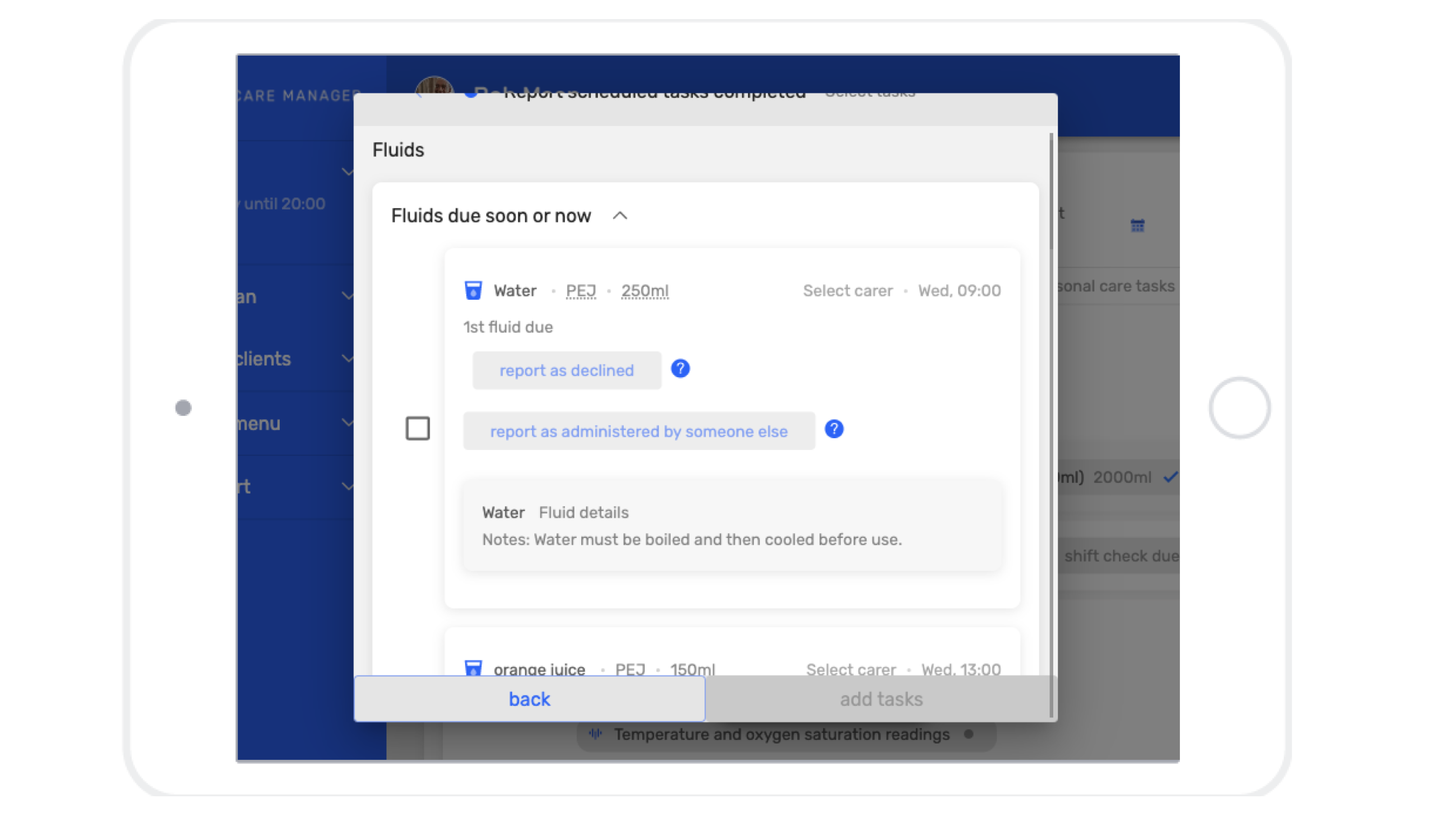This screenshot has height=840, width=1435.
Task: Click the blue checkmark next to 2000ml
Action: 1170,477
